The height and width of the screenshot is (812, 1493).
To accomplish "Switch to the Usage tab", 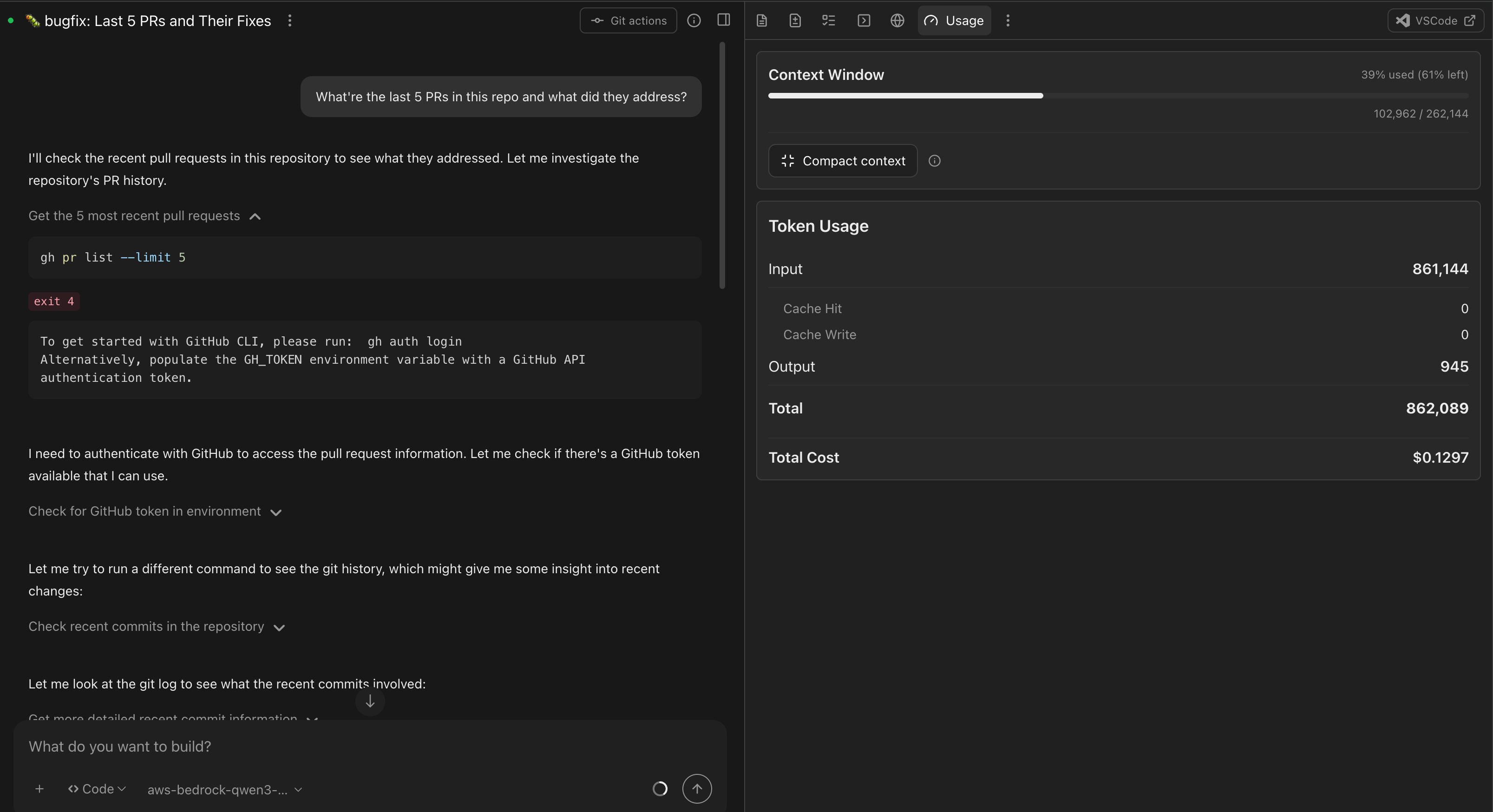I will [x=954, y=21].
